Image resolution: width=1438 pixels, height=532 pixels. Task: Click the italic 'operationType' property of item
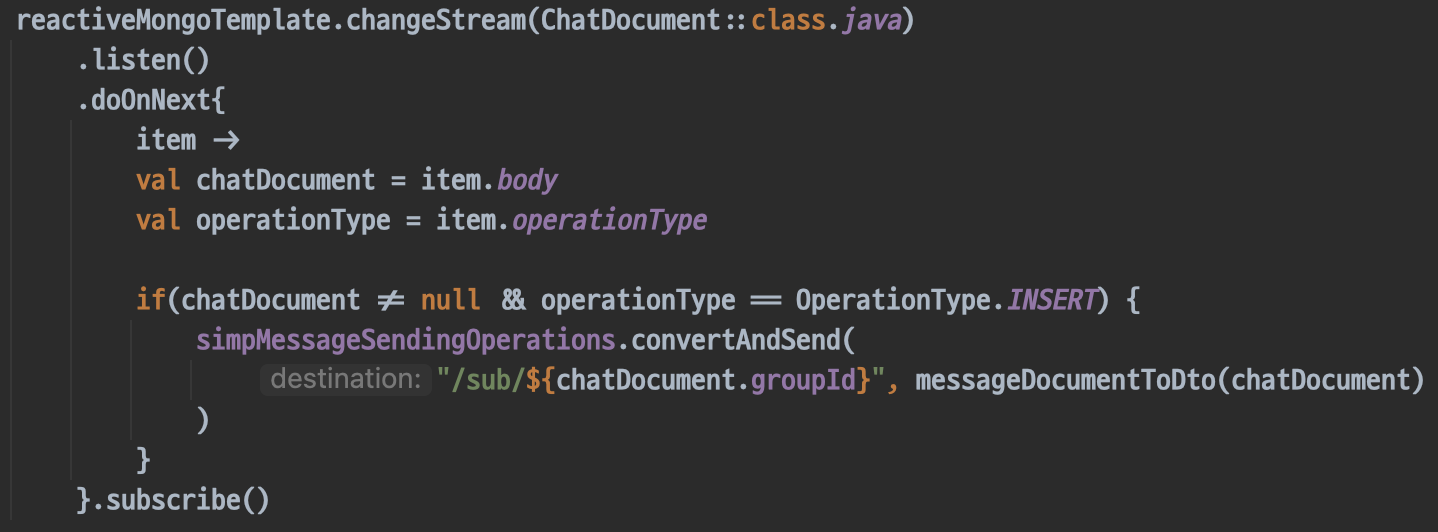pyautogui.click(x=609, y=220)
